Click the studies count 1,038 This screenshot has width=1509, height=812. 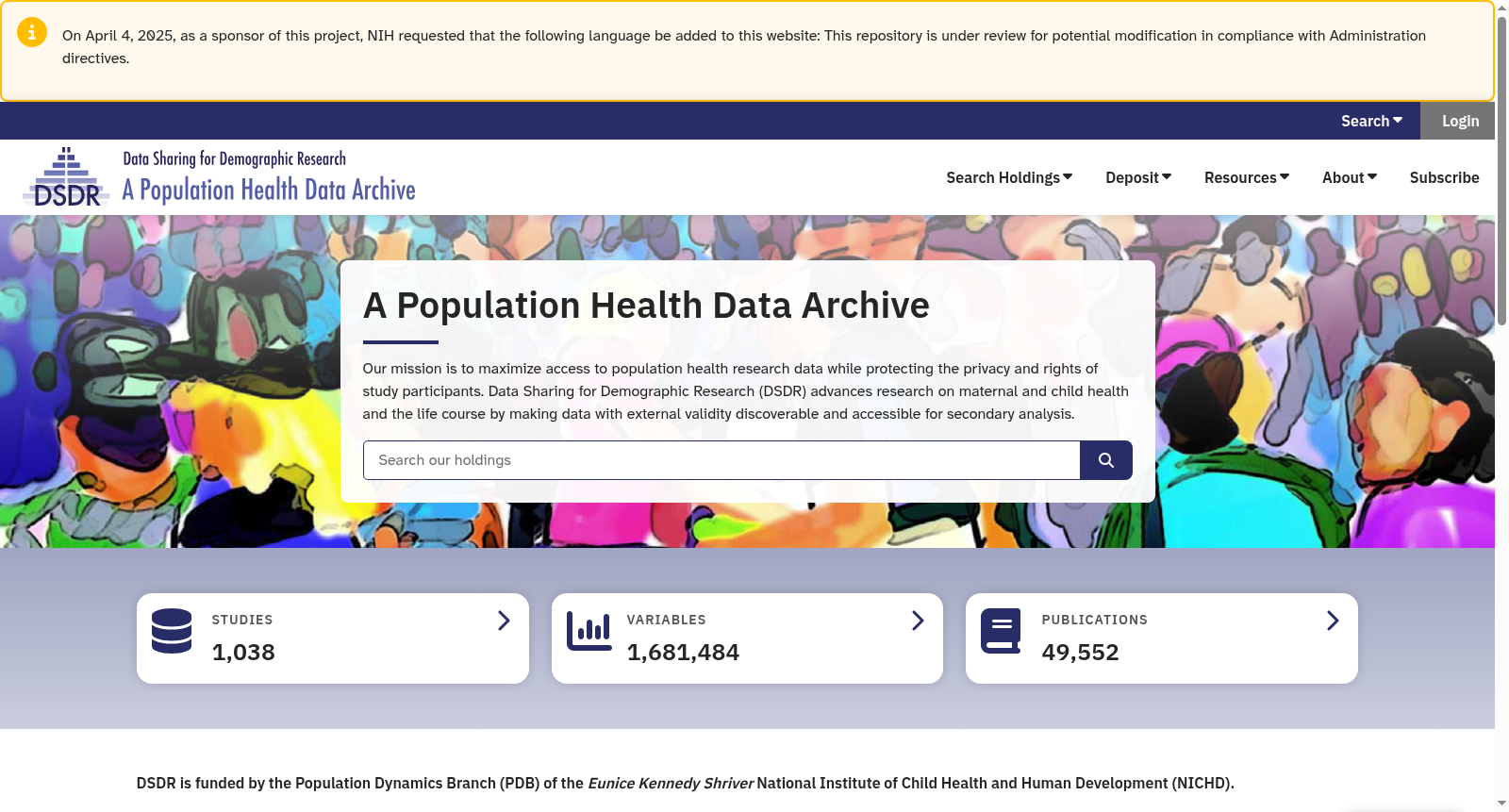click(x=243, y=653)
